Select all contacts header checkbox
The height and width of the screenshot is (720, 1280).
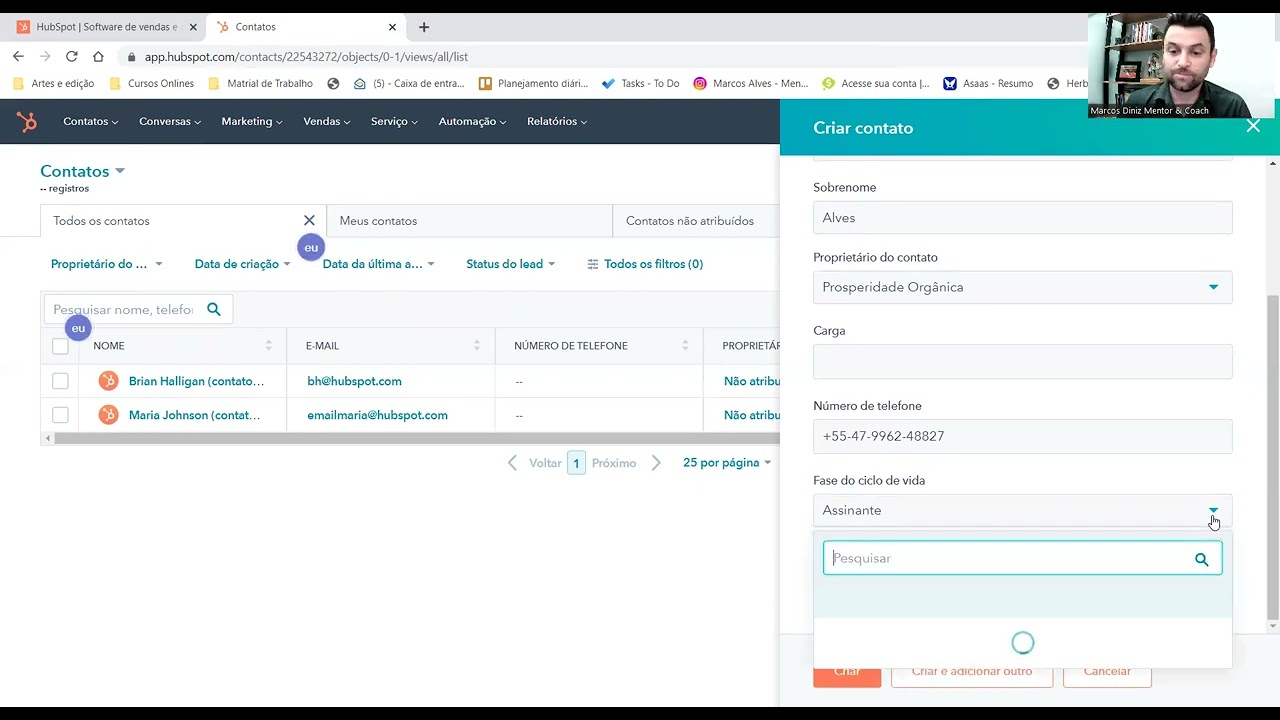coord(60,346)
